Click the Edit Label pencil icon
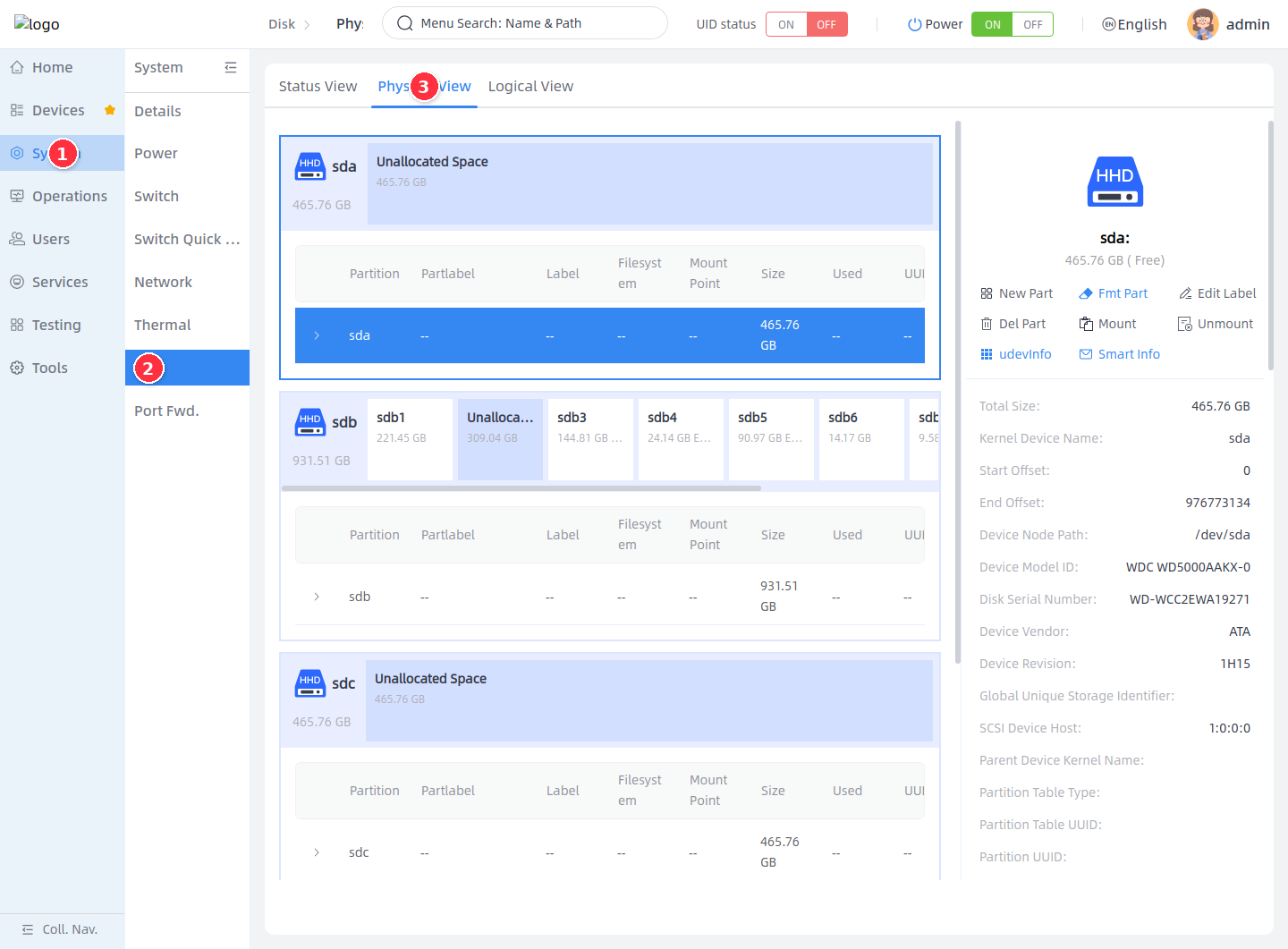 pyautogui.click(x=1185, y=293)
